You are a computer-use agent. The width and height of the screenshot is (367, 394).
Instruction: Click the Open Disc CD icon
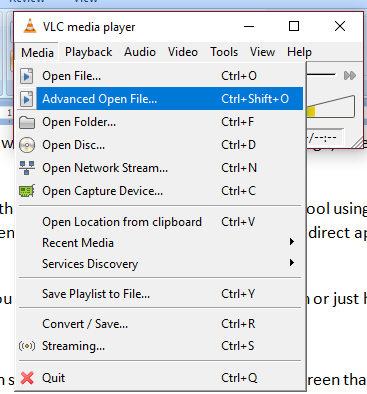click(x=27, y=145)
